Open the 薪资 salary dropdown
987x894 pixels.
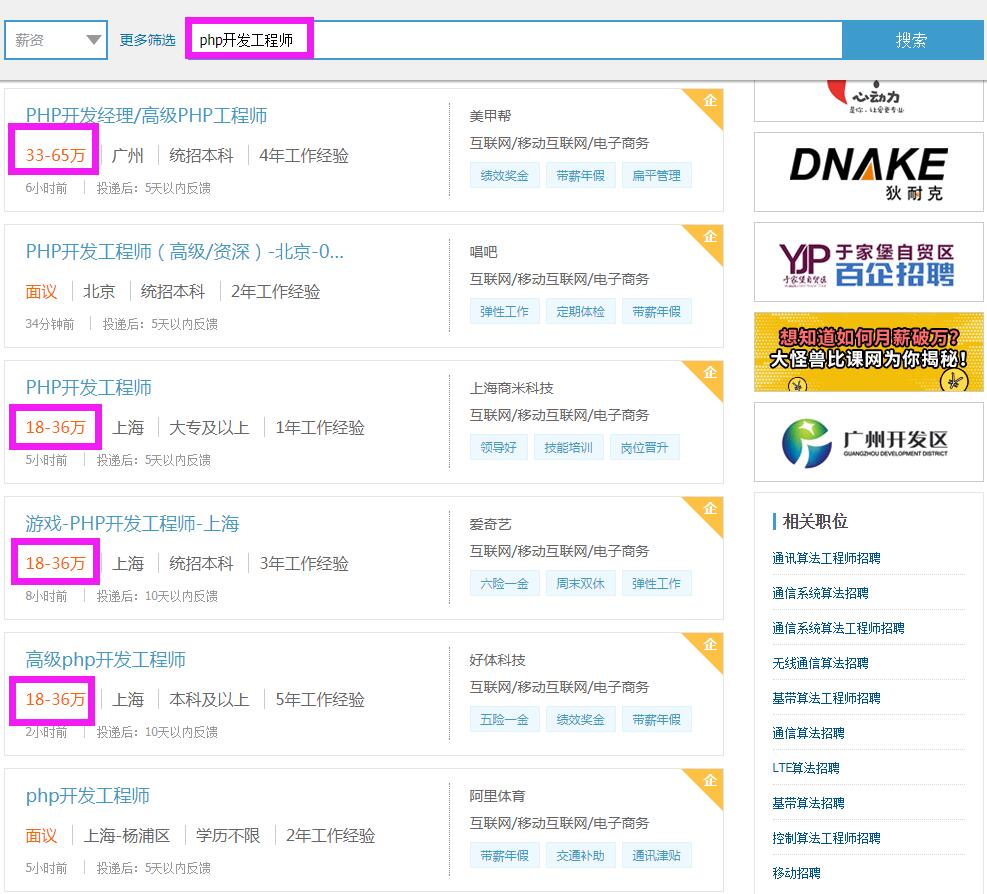pyautogui.click(x=56, y=40)
